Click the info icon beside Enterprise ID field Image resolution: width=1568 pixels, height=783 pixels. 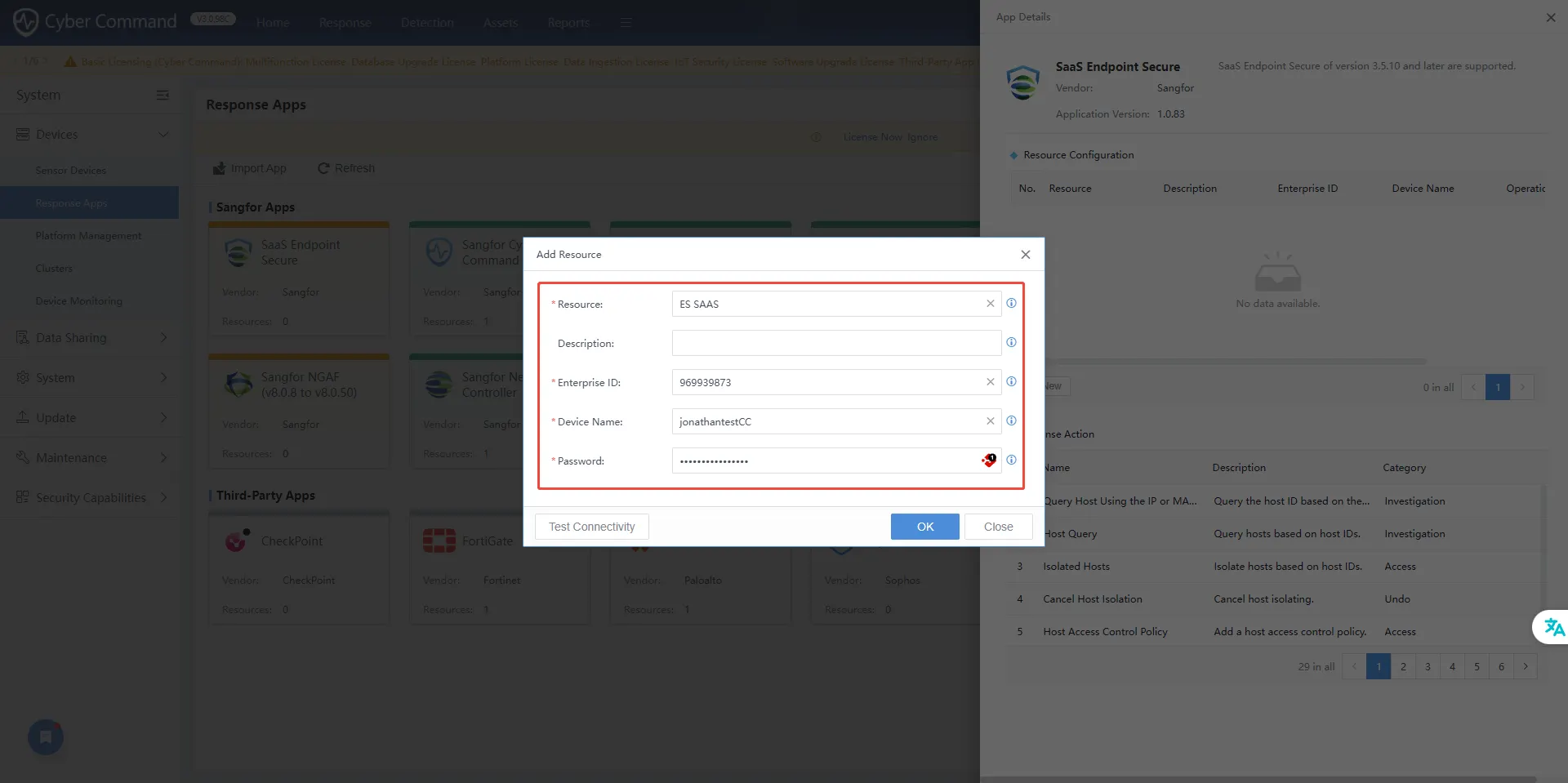[x=1011, y=382]
